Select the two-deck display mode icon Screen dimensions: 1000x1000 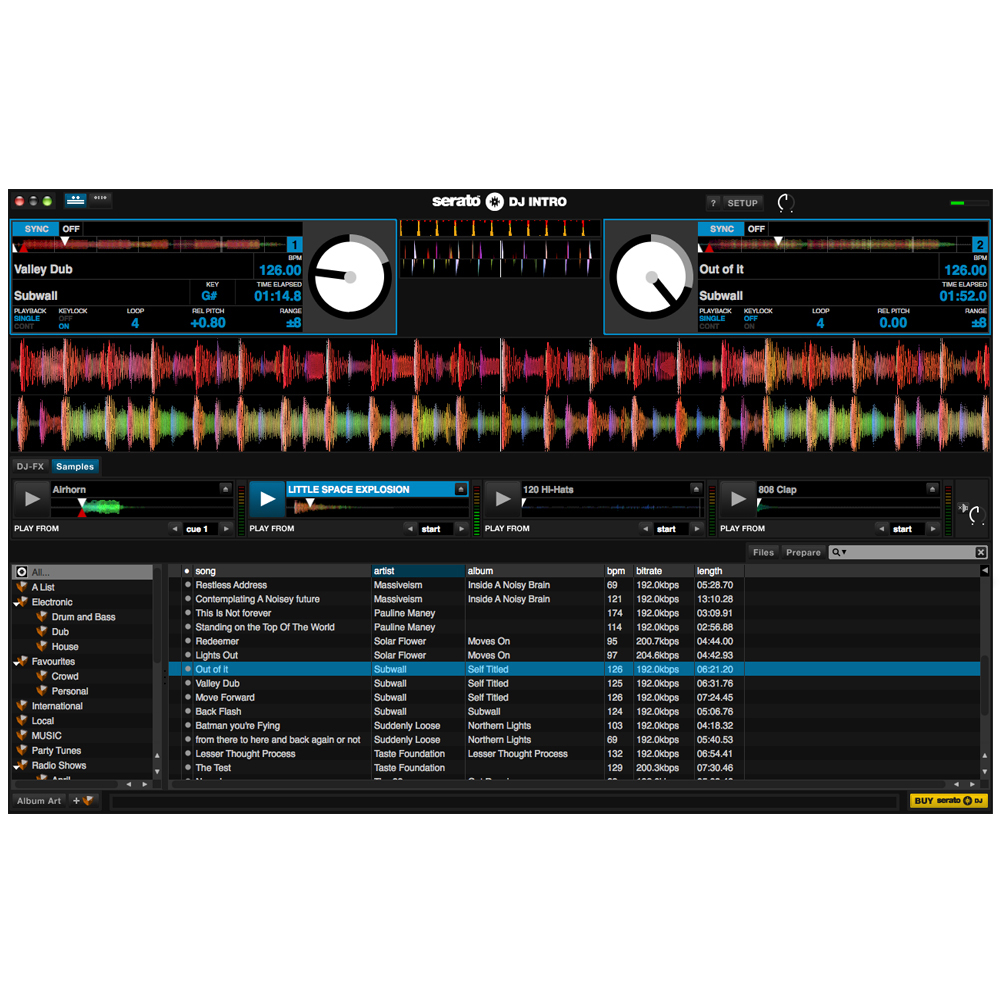tap(75, 200)
